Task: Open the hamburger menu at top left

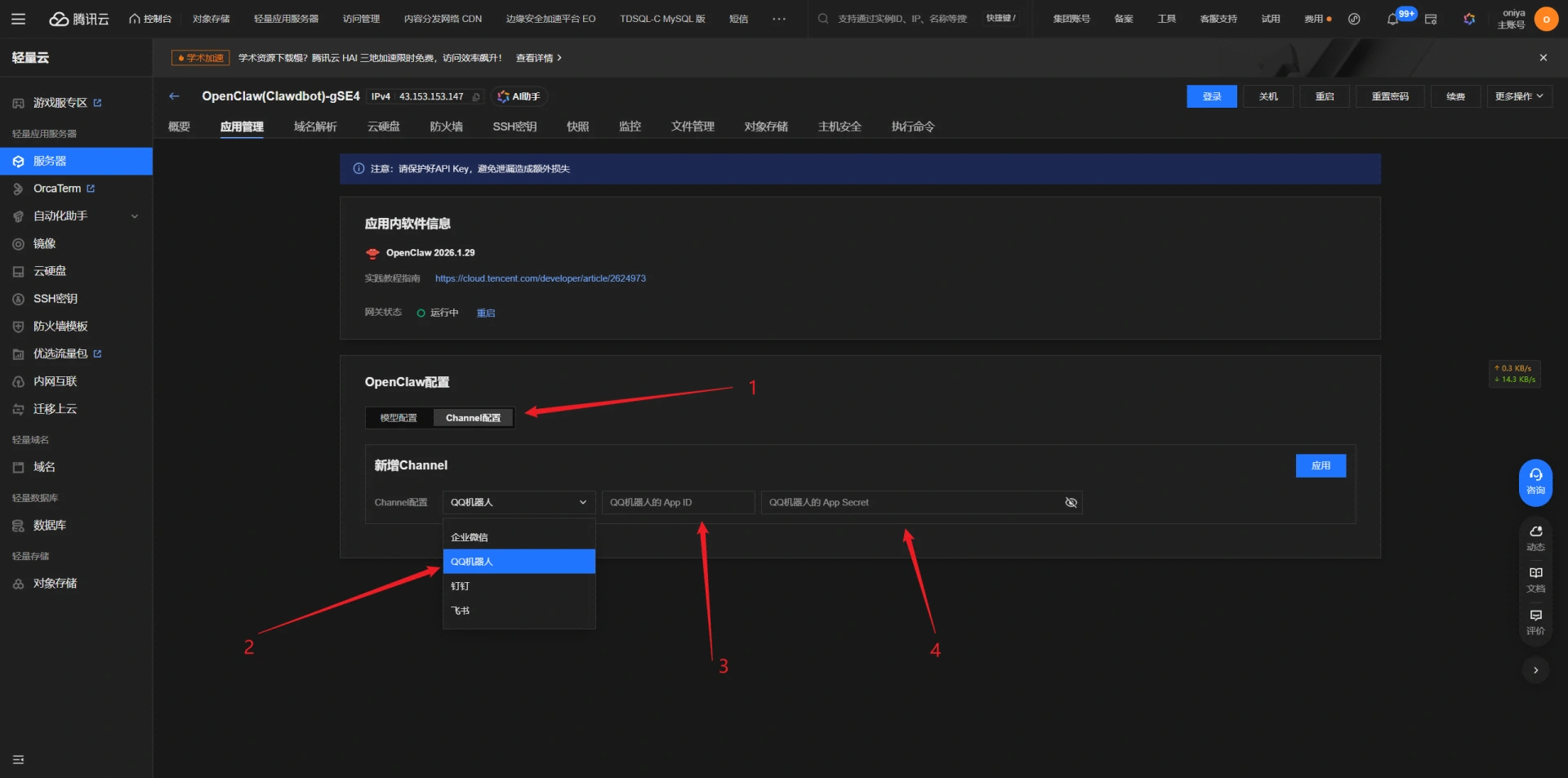Action: coord(18,19)
